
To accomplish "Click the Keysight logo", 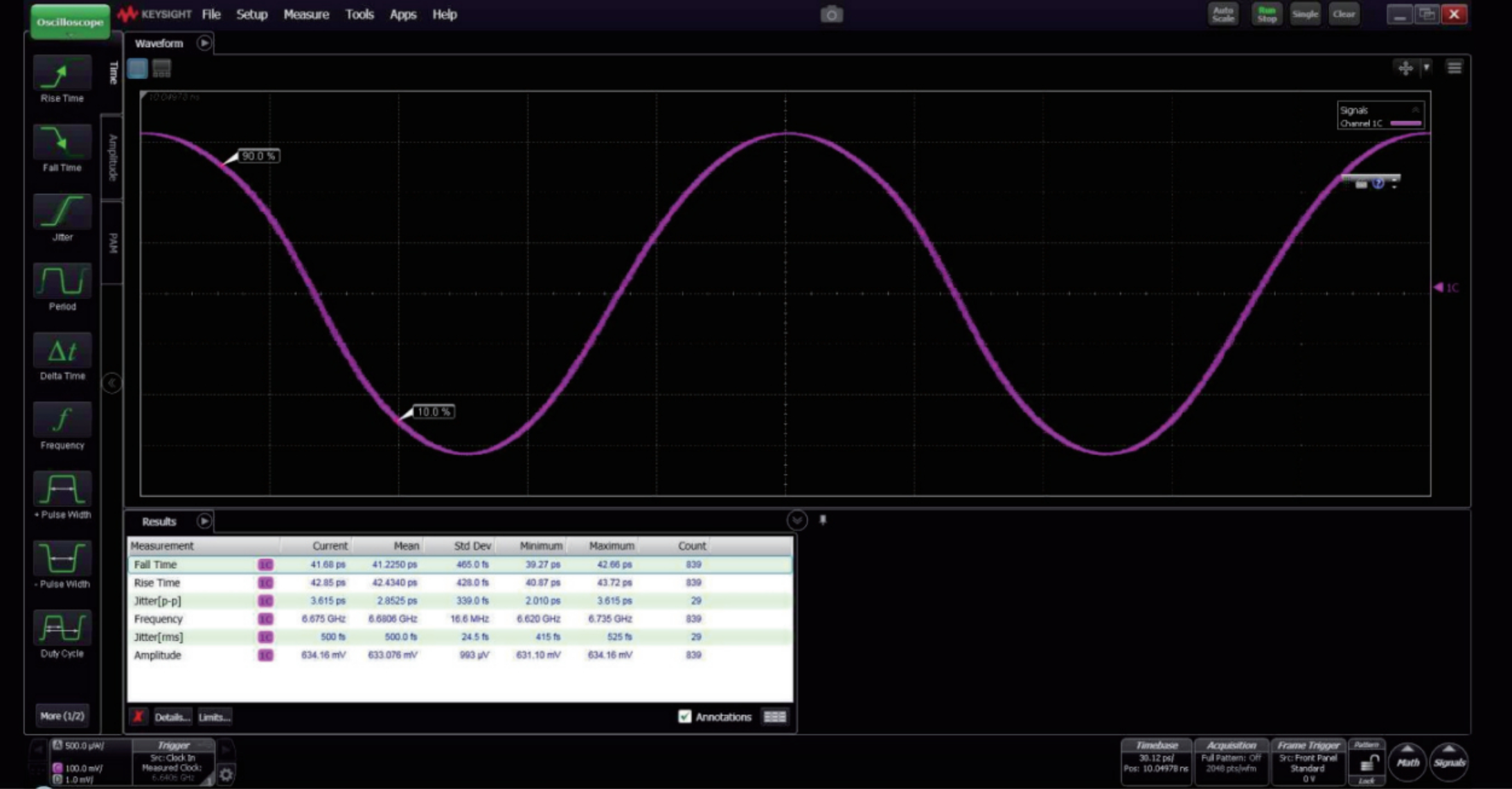I will coord(154,14).
